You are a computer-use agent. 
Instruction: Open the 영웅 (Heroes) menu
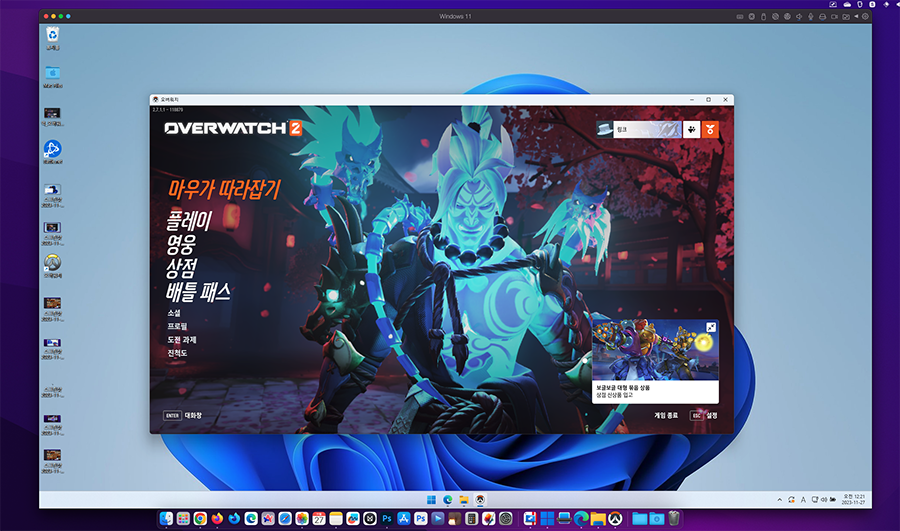pyautogui.click(x=181, y=245)
